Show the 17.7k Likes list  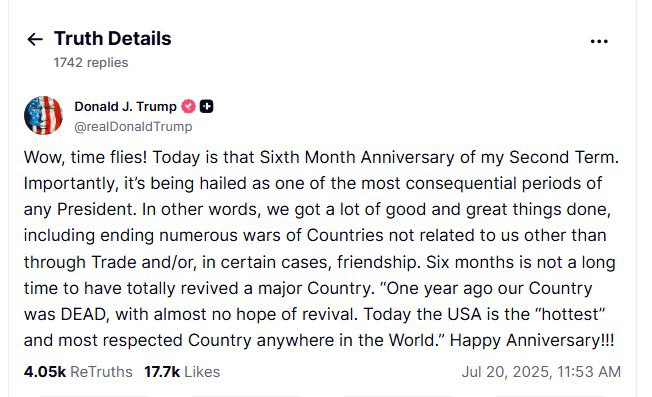pyautogui.click(x=182, y=372)
